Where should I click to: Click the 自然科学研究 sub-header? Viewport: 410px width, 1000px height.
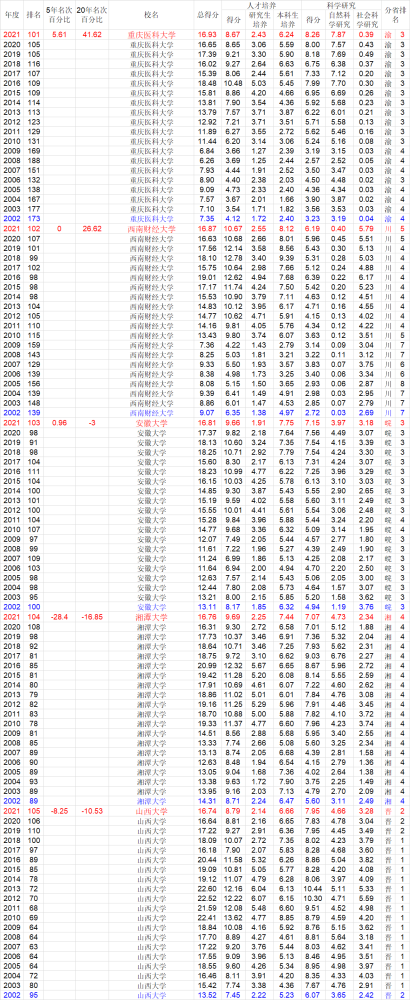pyautogui.click(x=338, y=19)
